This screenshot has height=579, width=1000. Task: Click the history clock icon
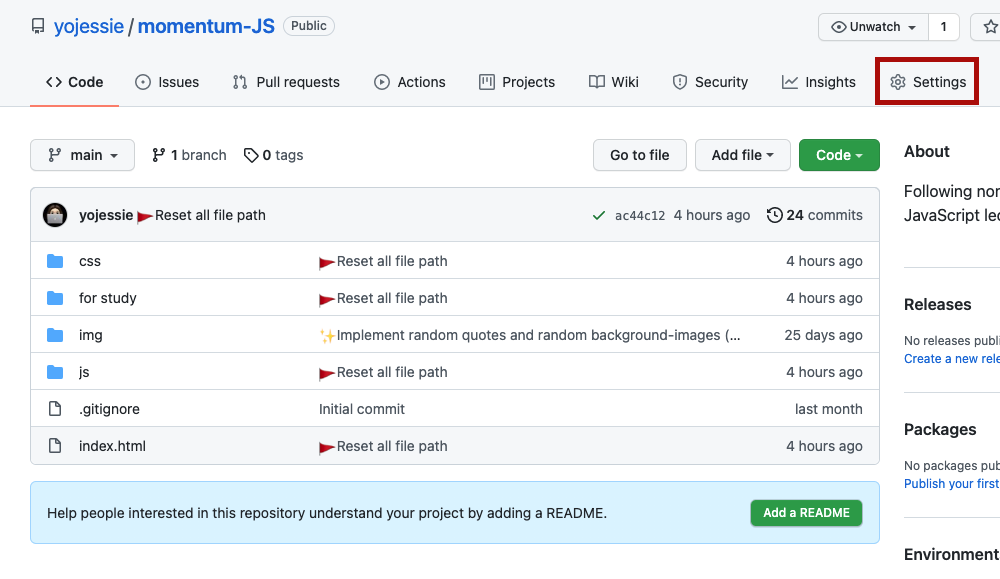774,216
